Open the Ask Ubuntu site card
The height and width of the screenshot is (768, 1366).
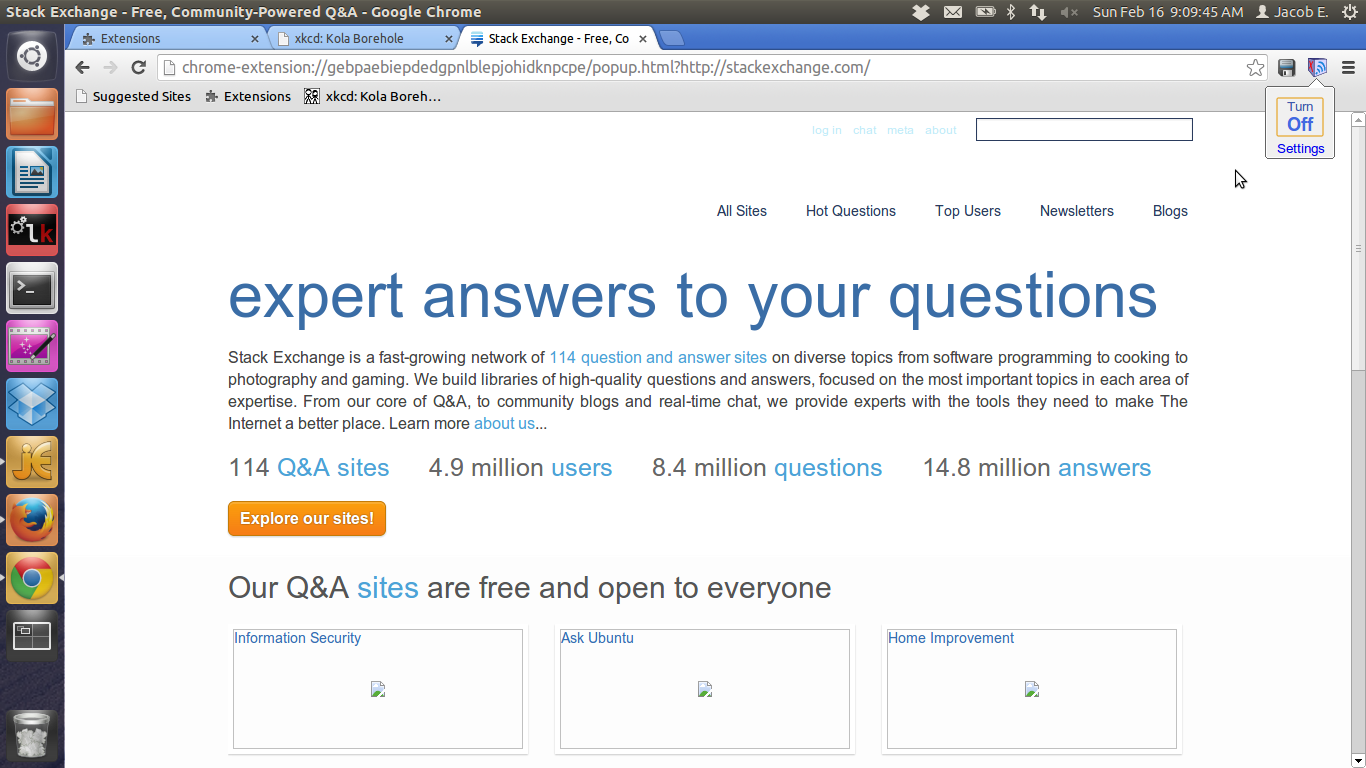(x=705, y=689)
